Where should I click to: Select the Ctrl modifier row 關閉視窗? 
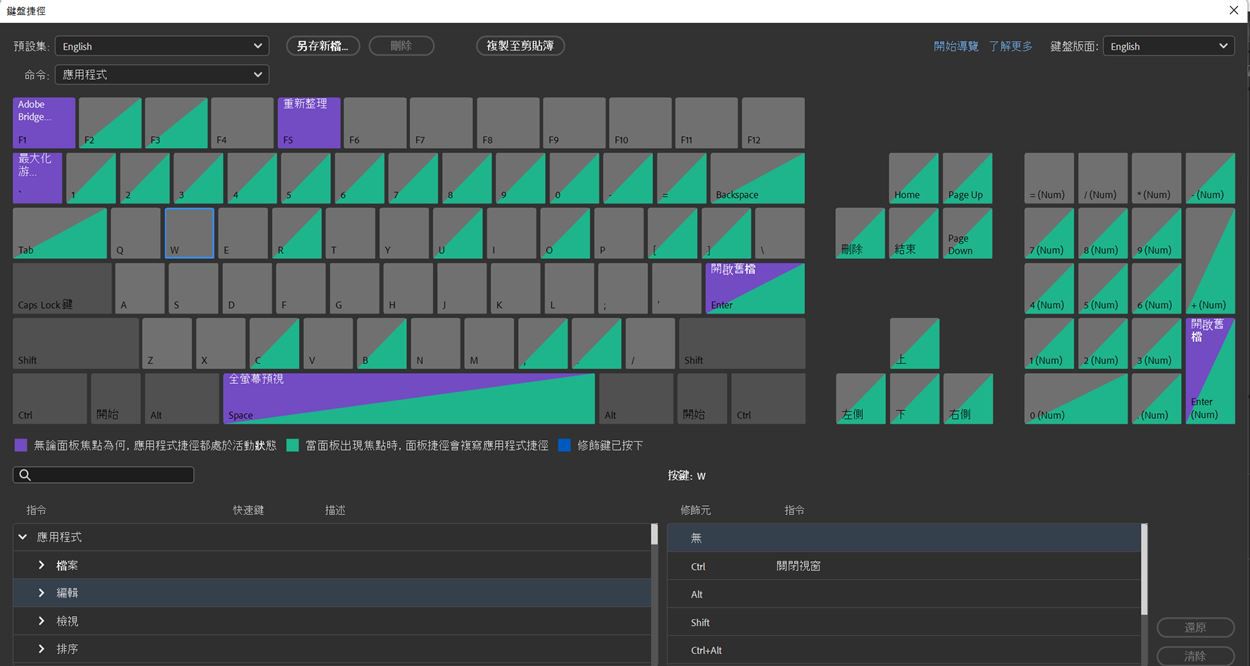[904, 566]
